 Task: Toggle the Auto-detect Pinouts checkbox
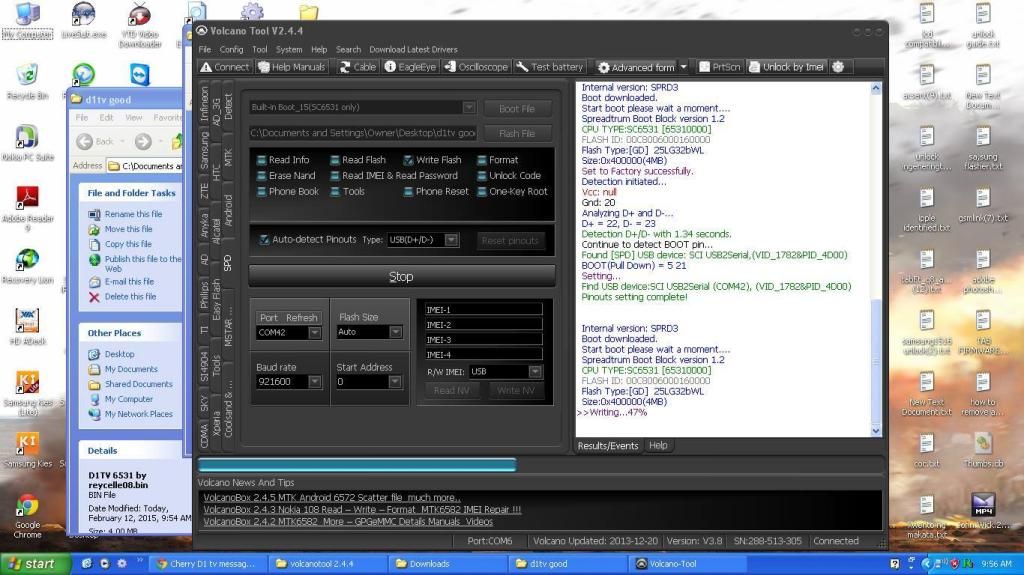(x=264, y=240)
